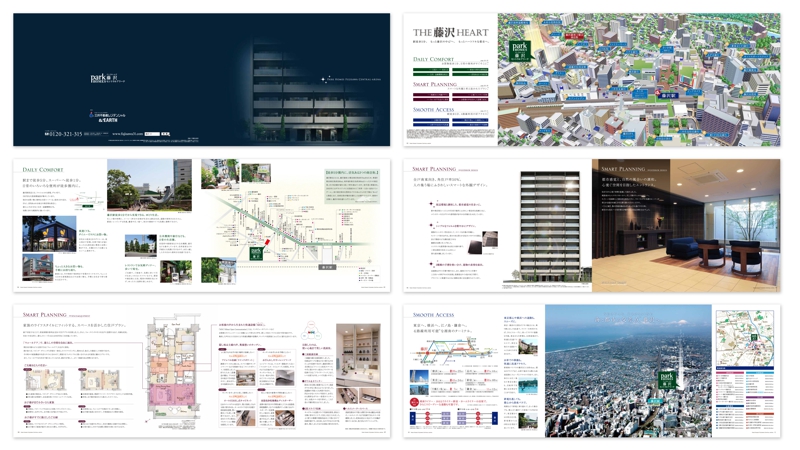Click green Park Homes marker on the neighborhood route map
The height and width of the screenshot is (450, 800).
coord(256,253)
